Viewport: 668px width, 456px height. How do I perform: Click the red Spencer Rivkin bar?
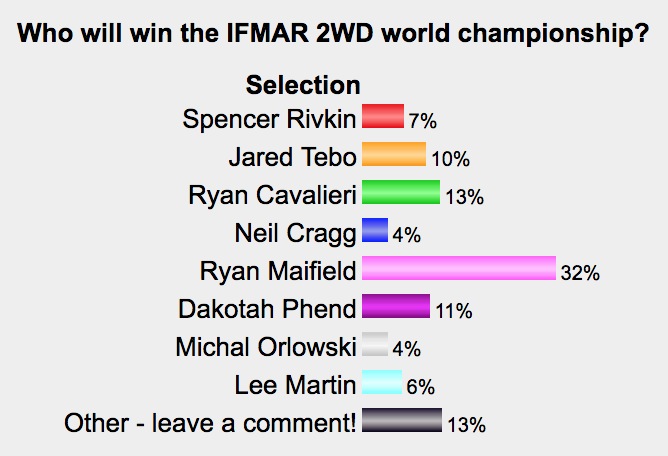pyautogui.click(x=383, y=116)
